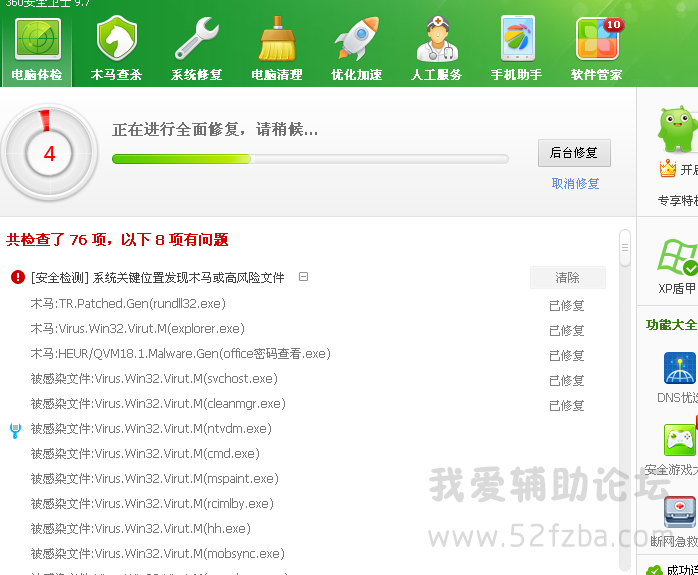Image resolution: width=698 pixels, height=575 pixels.
Task: Click the green mascot character icon
Action: tap(678, 129)
